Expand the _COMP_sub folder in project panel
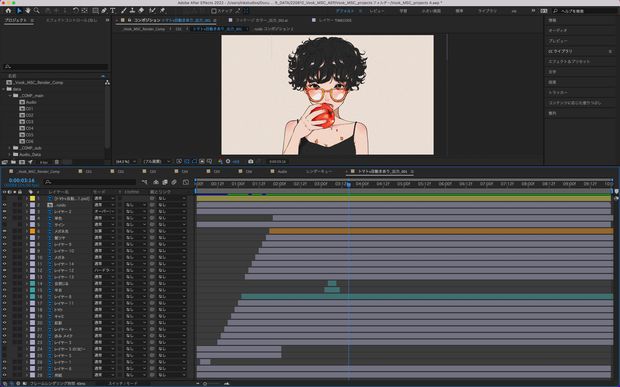 pyautogui.click(x=9, y=148)
